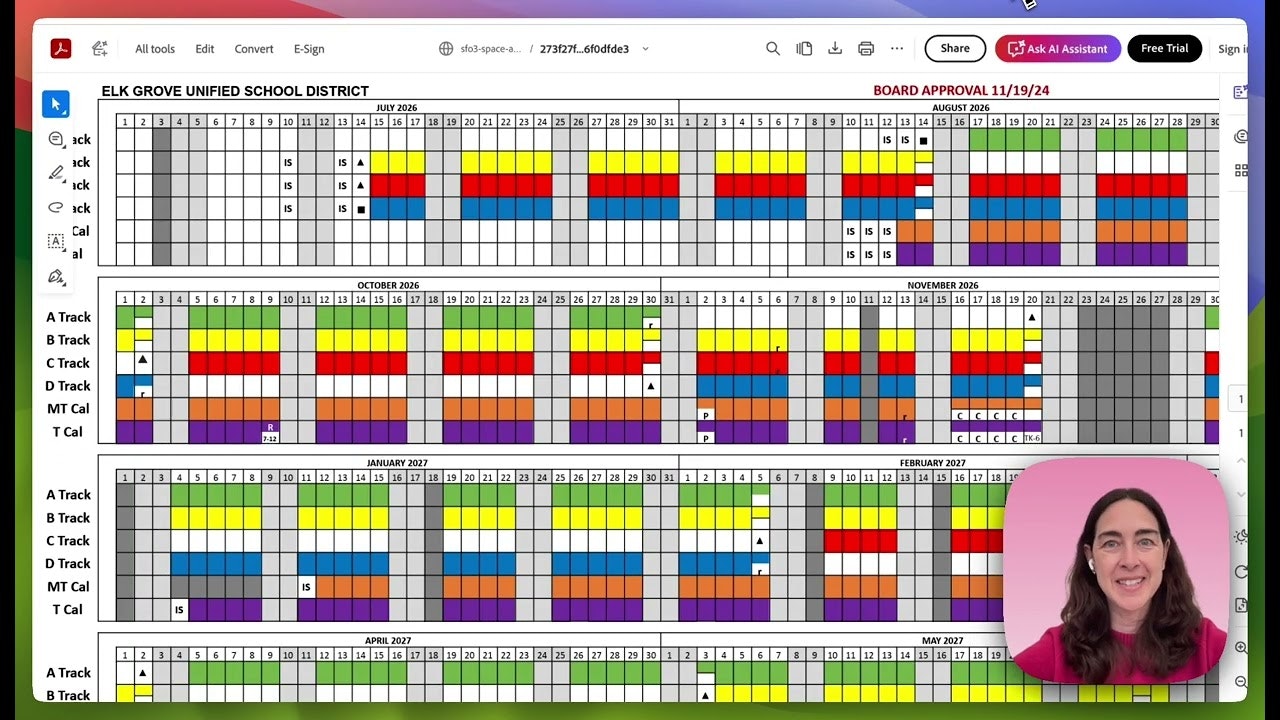Click the print icon
This screenshot has height=720, width=1280.
coord(865,48)
